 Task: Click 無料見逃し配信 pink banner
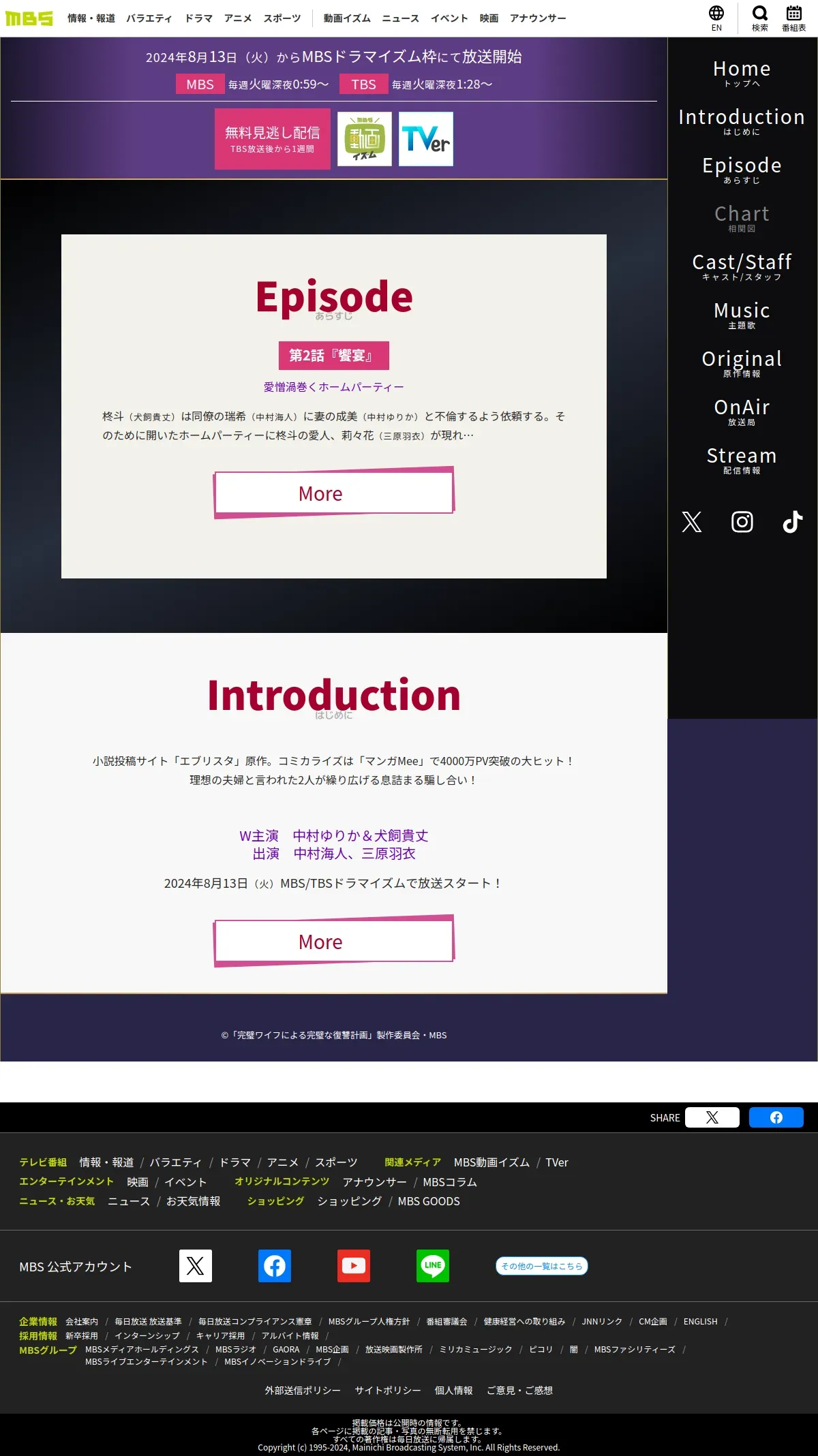coord(273,139)
